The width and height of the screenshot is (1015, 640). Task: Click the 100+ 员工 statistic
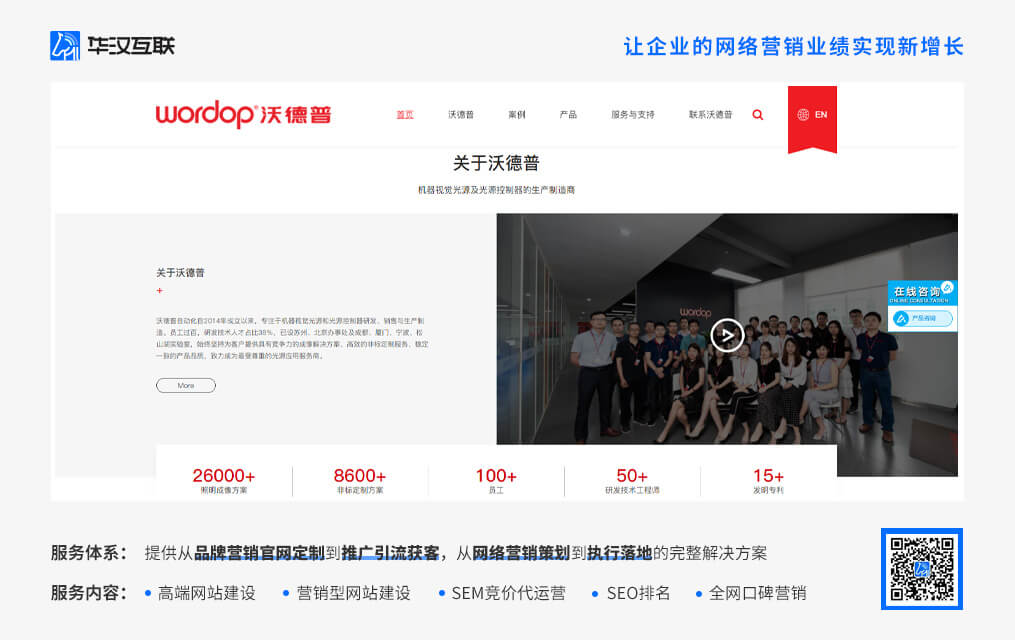pos(496,481)
